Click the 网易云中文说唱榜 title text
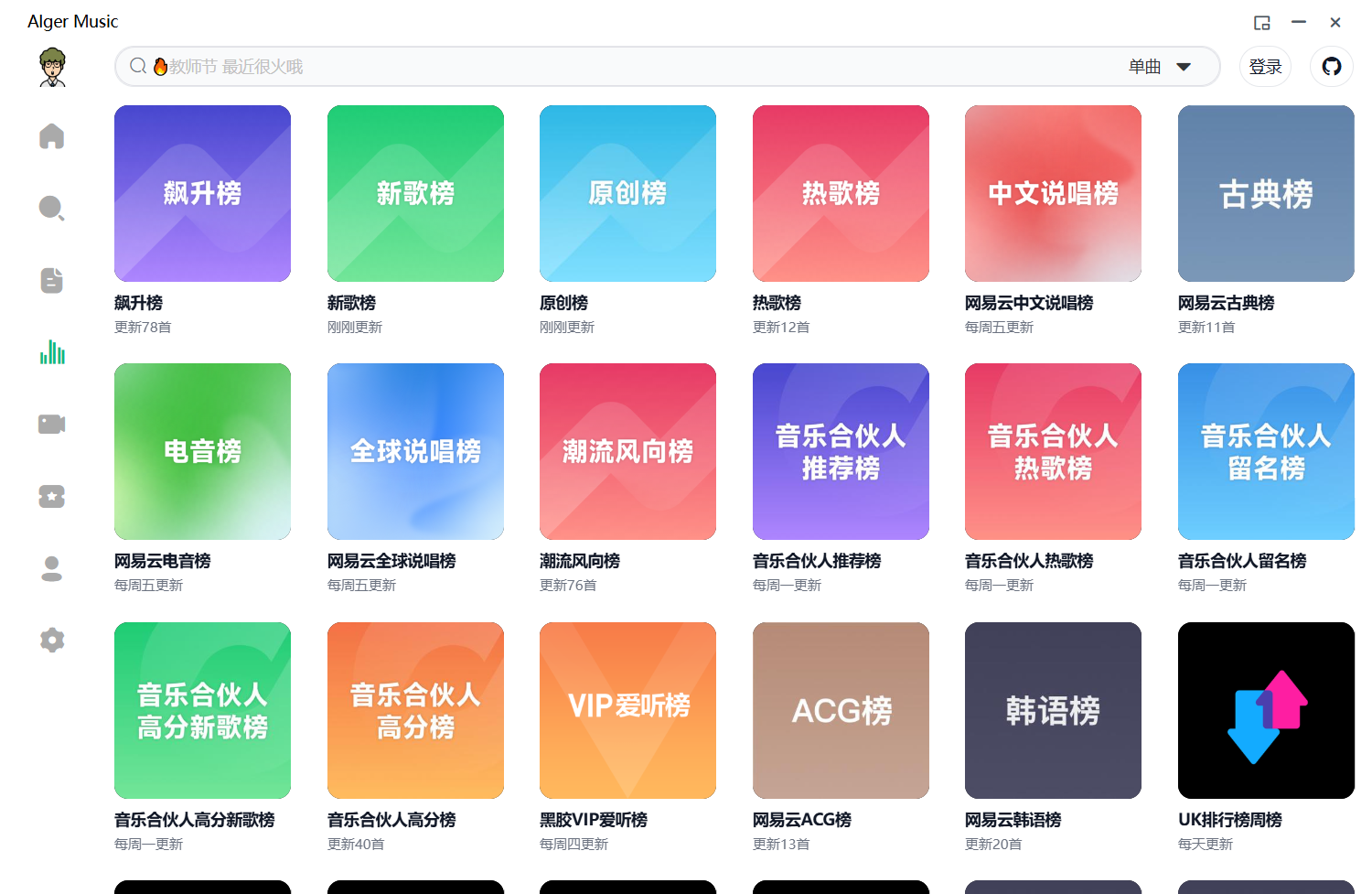 pos(1029,303)
